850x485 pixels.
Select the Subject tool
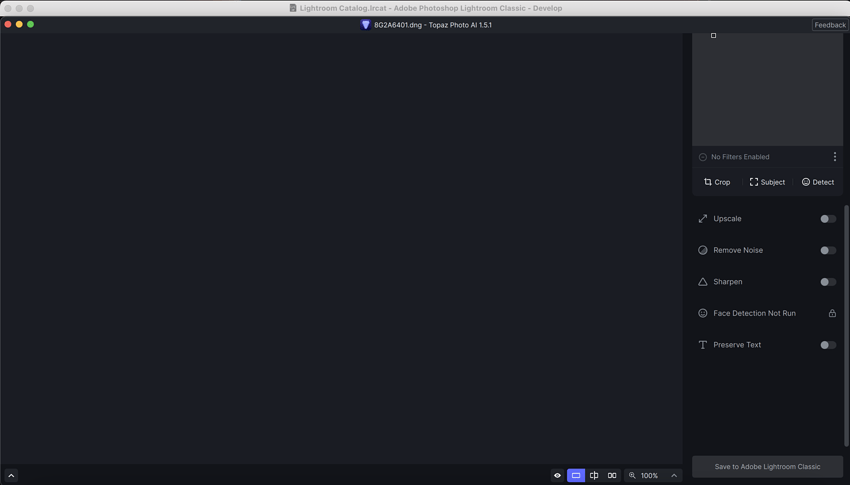pos(767,182)
